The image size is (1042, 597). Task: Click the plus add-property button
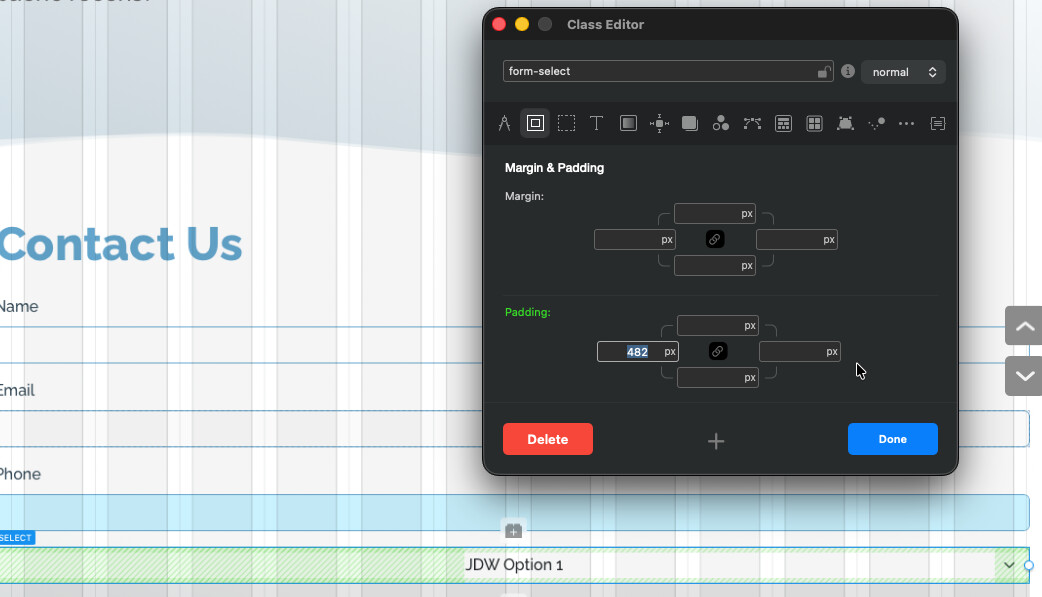[x=716, y=441]
